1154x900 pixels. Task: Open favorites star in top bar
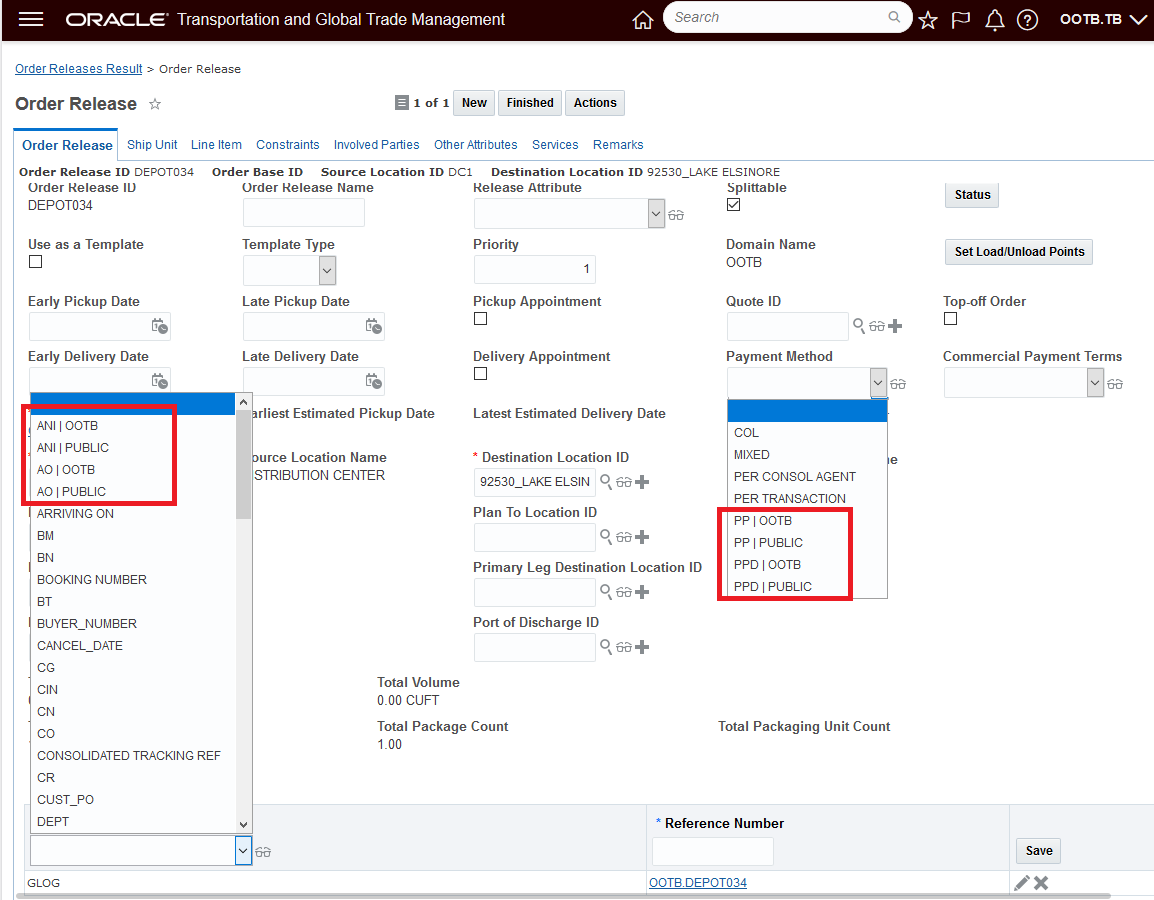click(928, 20)
